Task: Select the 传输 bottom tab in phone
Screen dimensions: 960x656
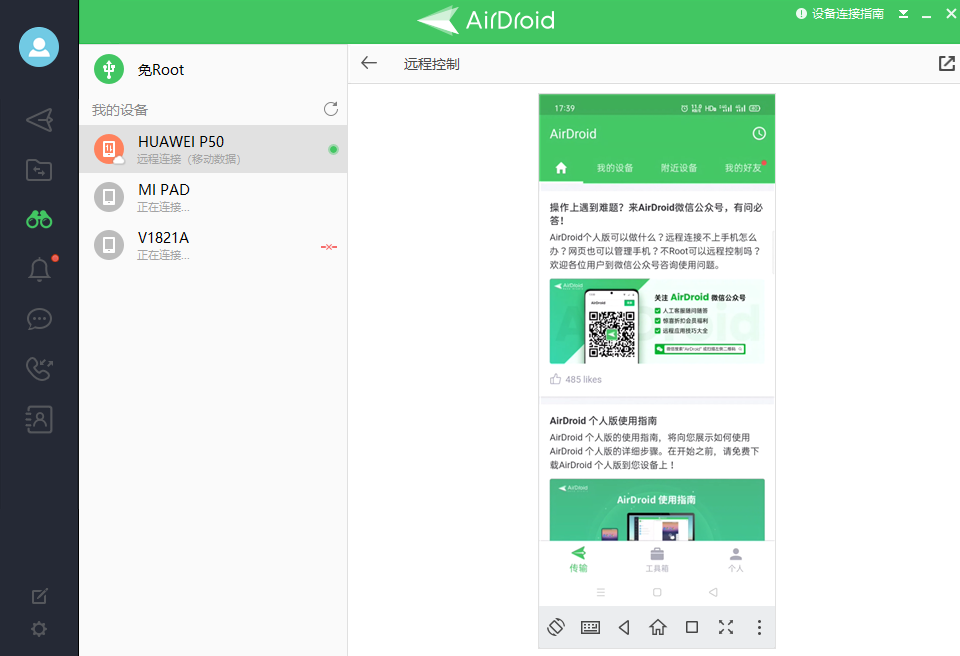Action: click(x=579, y=559)
